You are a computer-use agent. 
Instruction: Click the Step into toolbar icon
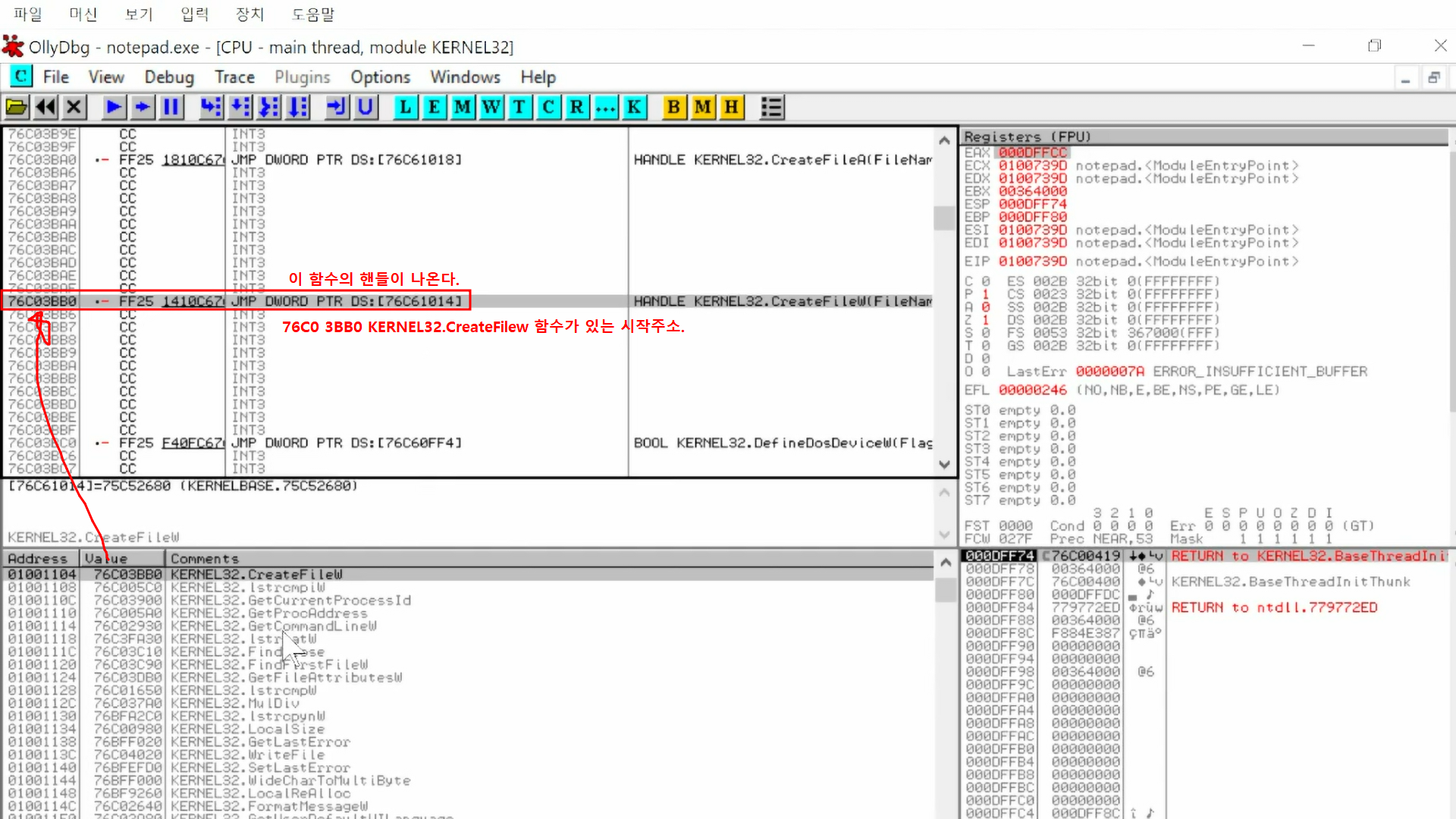211,107
